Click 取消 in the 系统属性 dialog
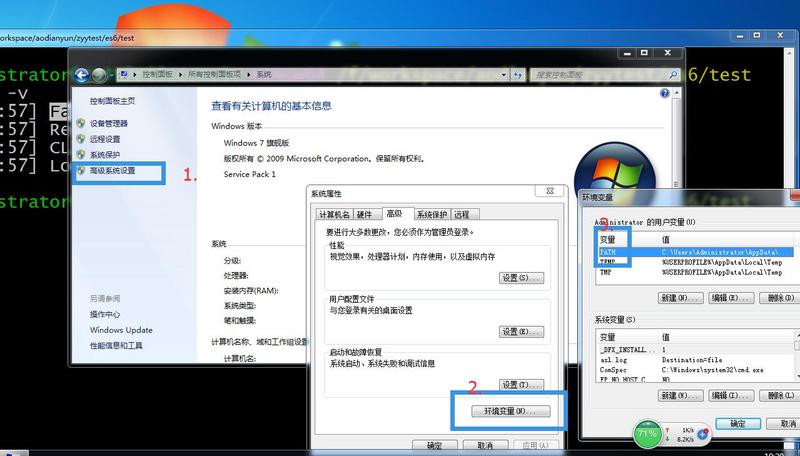Image resolution: width=800 pixels, height=456 pixels. [x=485, y=445]
